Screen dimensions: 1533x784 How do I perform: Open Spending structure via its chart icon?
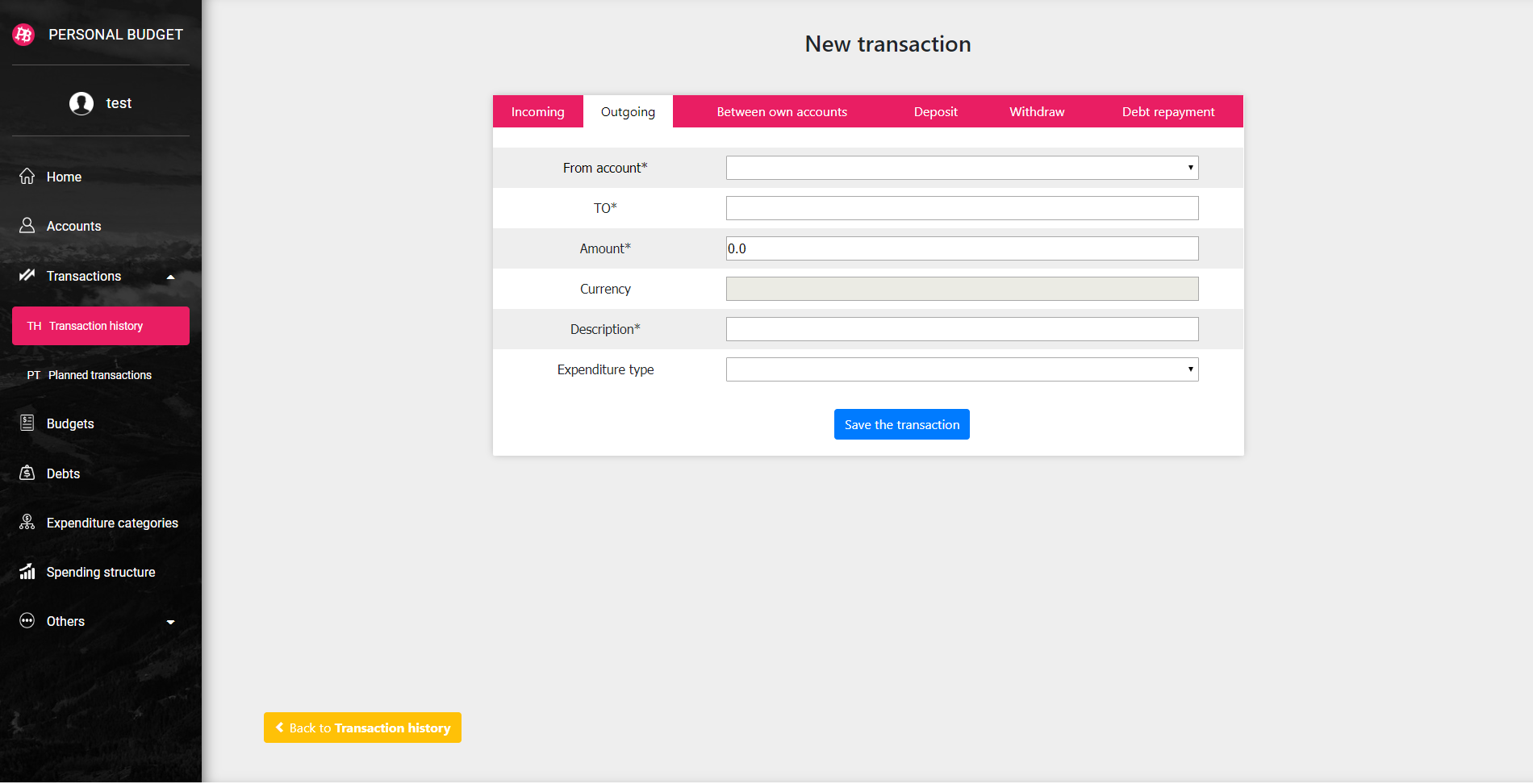coord(26,572)
